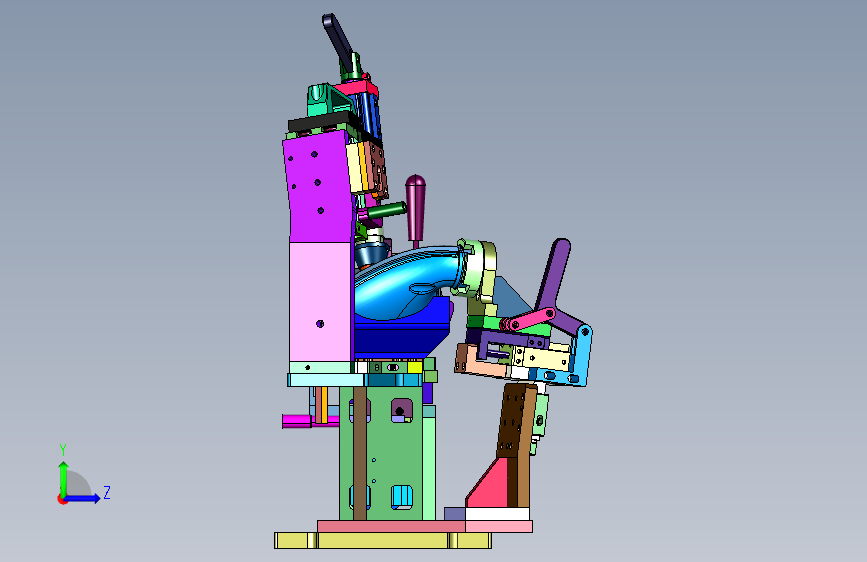Click the blue Z axis arrow of the triad
867x562 pixels.
pos(83,498)
